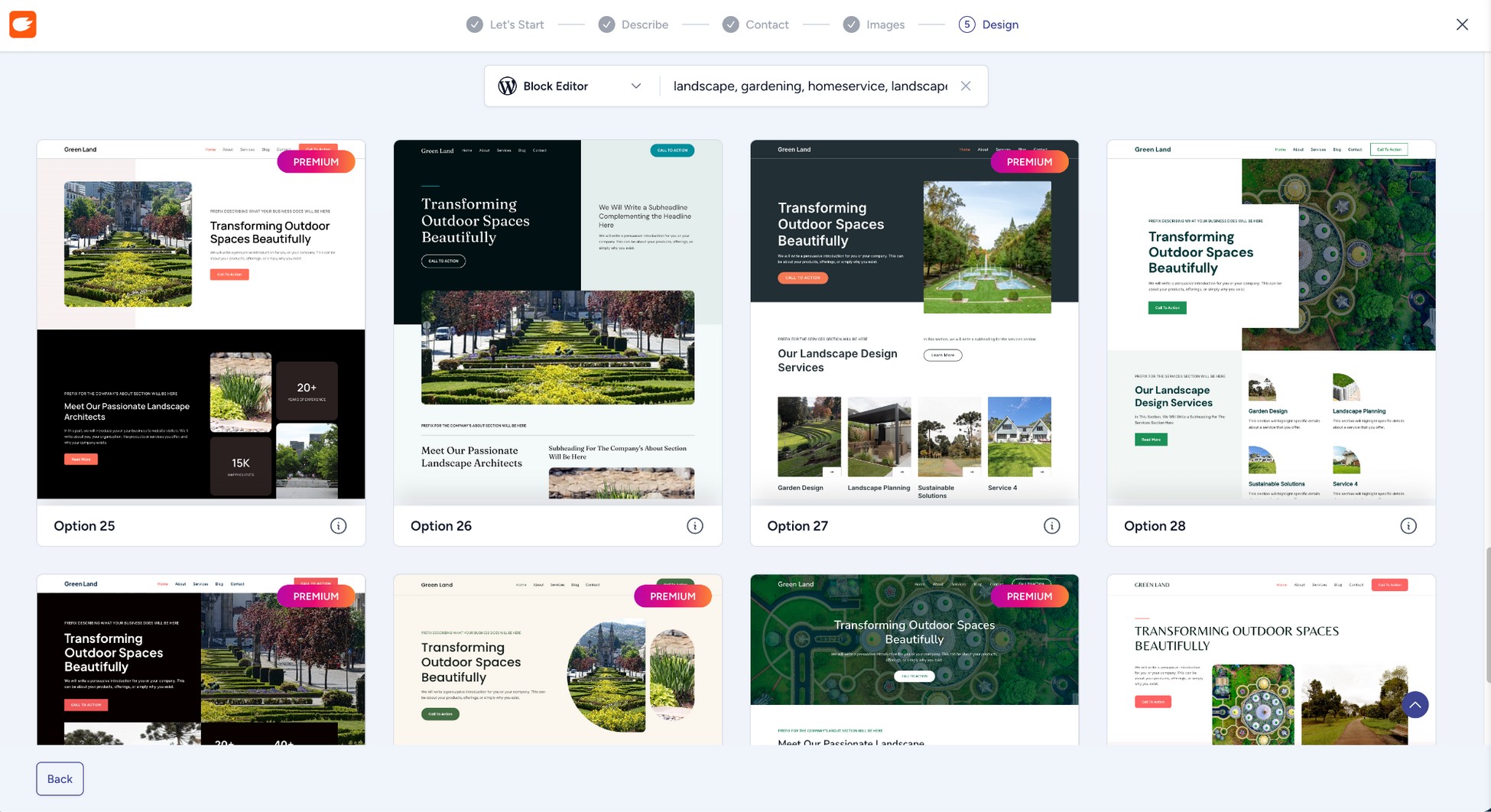Clear the search keywords using the X icon

tap(966, 86)
